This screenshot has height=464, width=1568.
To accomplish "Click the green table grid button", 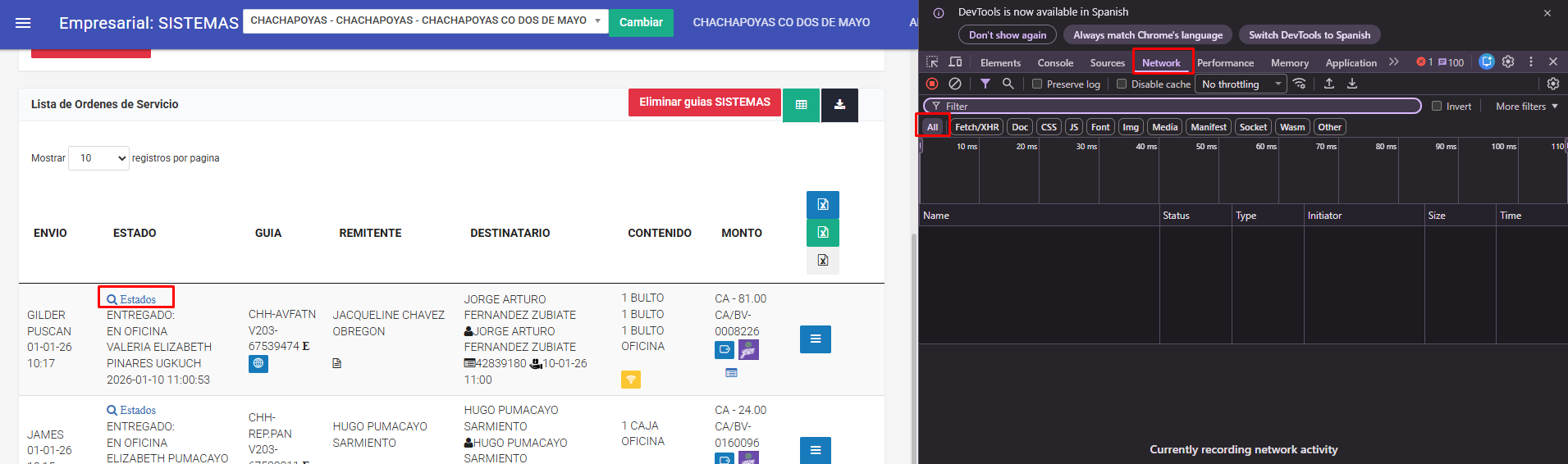I will [x=801, y=105].
